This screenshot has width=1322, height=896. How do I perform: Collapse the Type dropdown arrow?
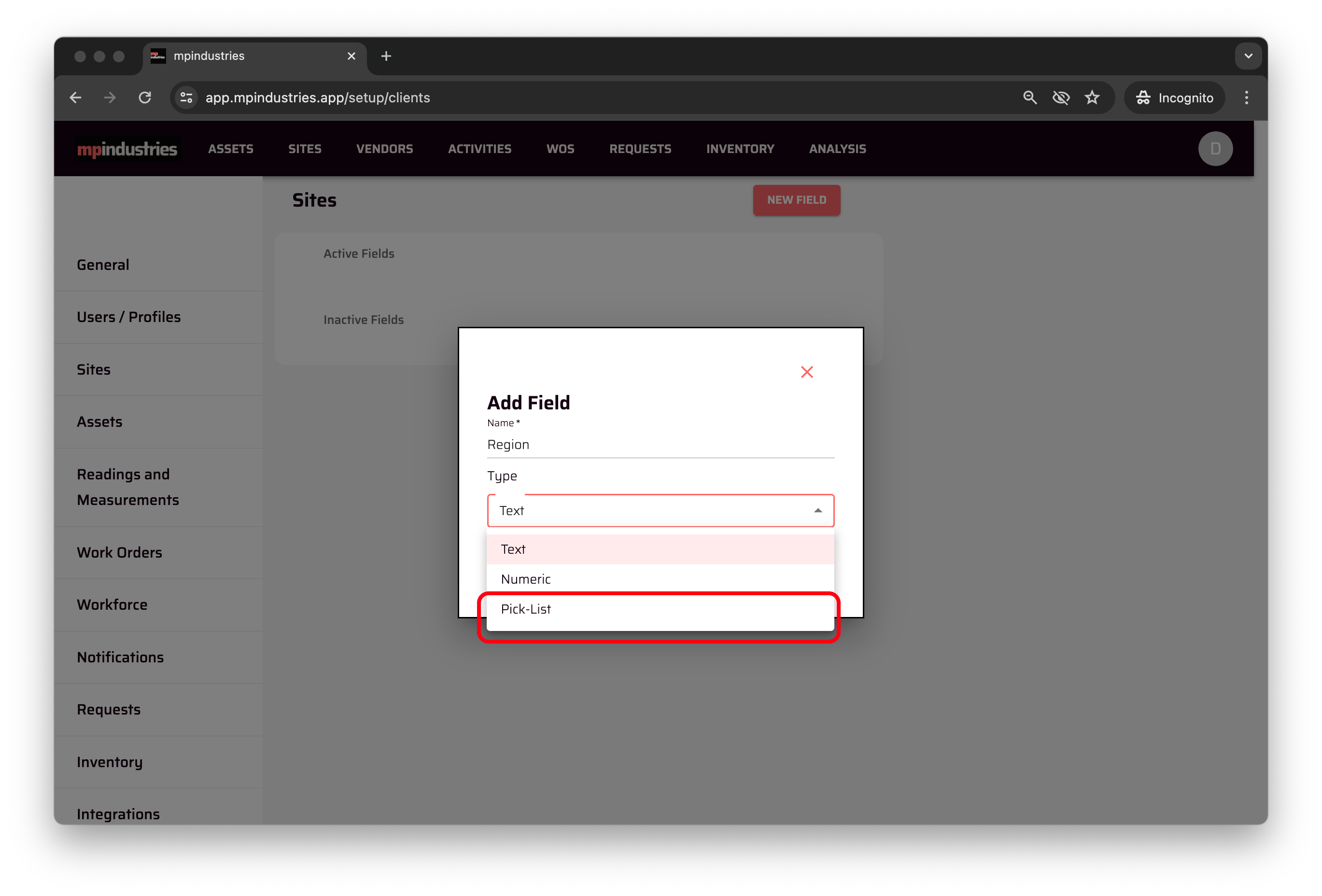coord(817,511)
